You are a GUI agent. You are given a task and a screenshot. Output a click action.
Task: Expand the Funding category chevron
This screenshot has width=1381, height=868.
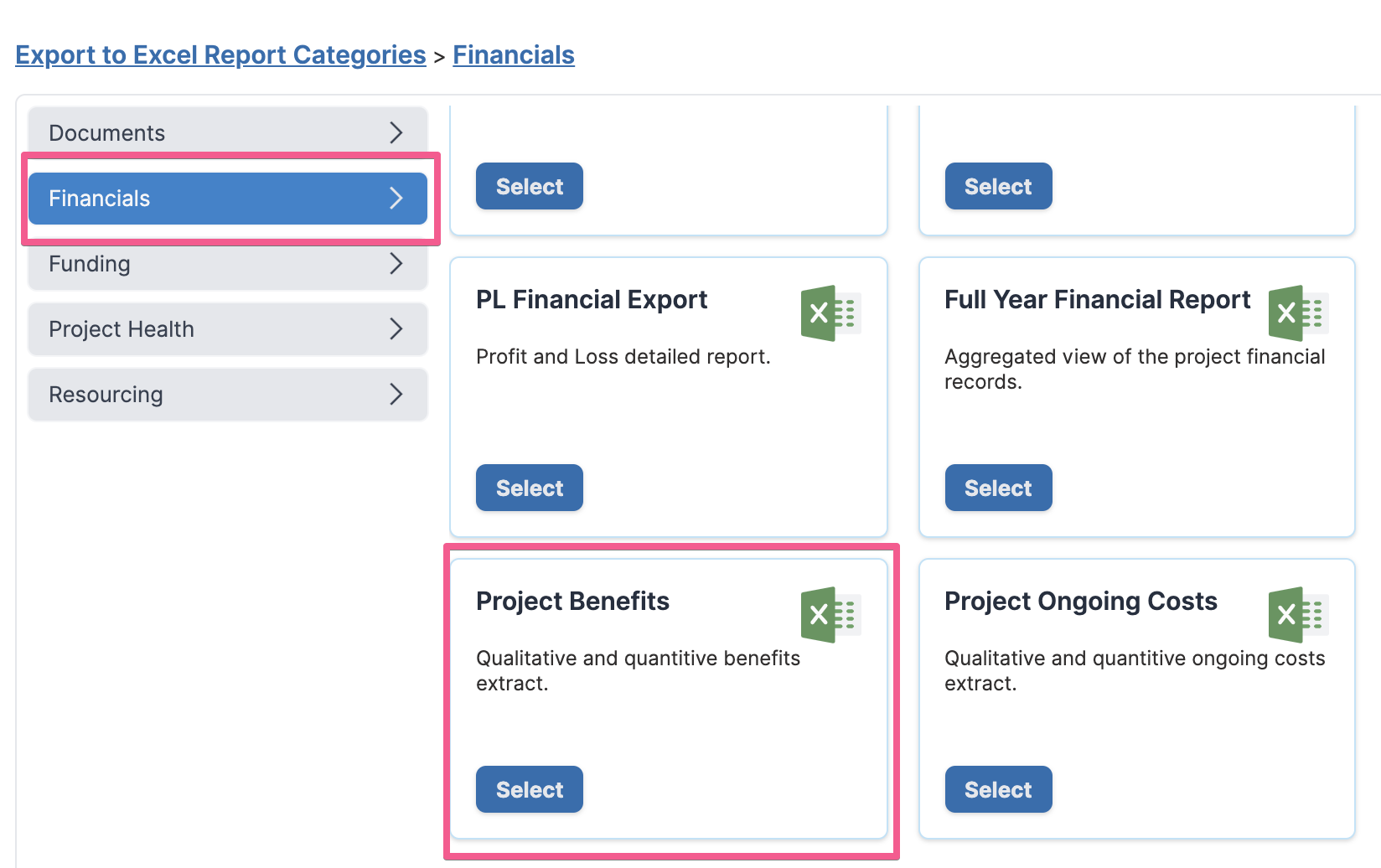(x=396, y=263)
